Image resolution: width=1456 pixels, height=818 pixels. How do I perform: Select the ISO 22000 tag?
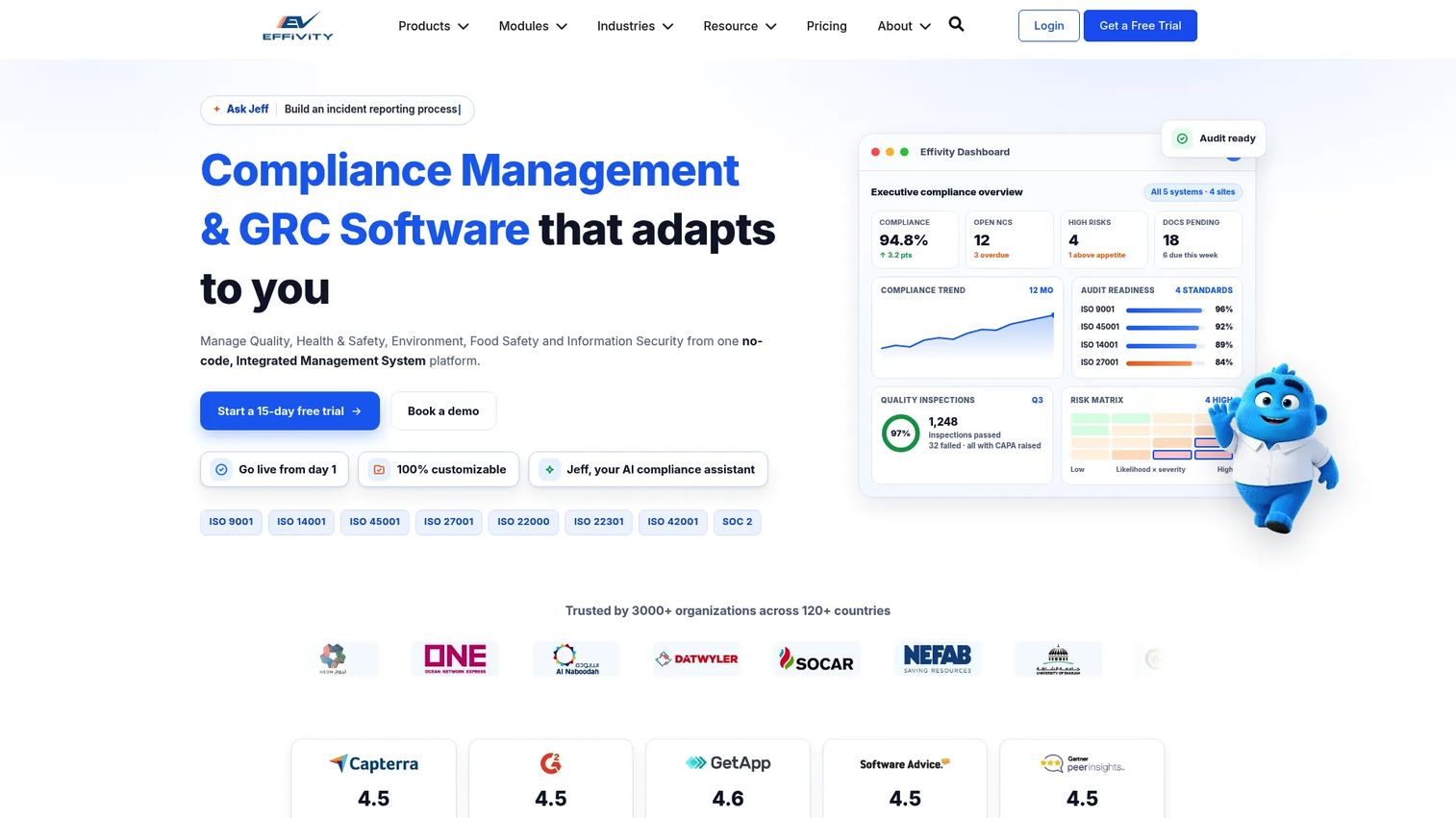pos(523,522)
